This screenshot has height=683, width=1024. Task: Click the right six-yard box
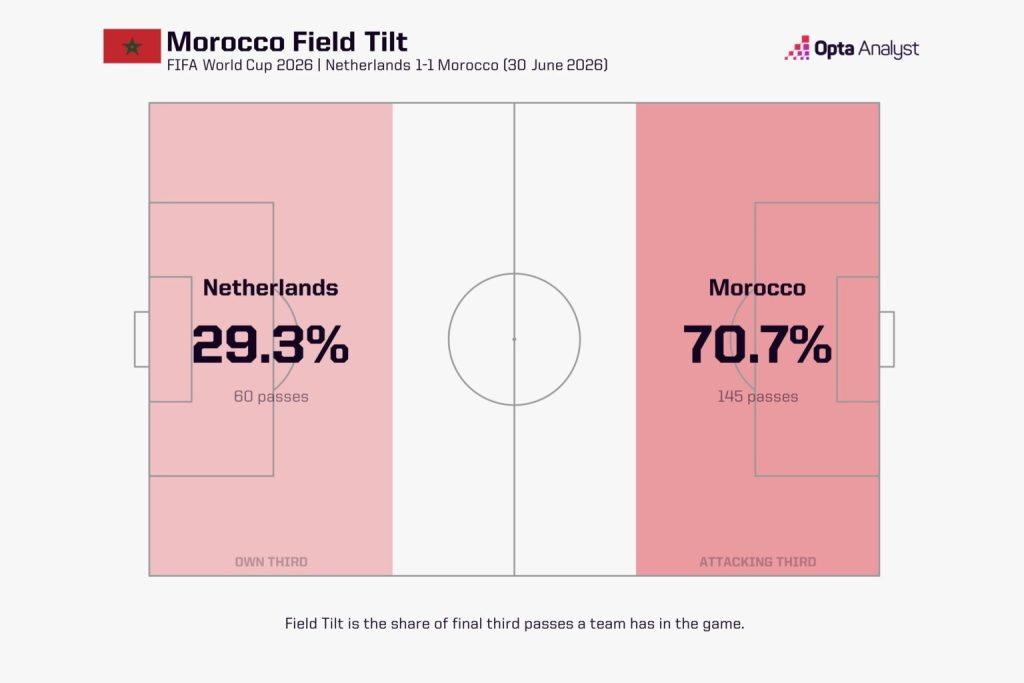pyautogui.click(x=858, y=339)
